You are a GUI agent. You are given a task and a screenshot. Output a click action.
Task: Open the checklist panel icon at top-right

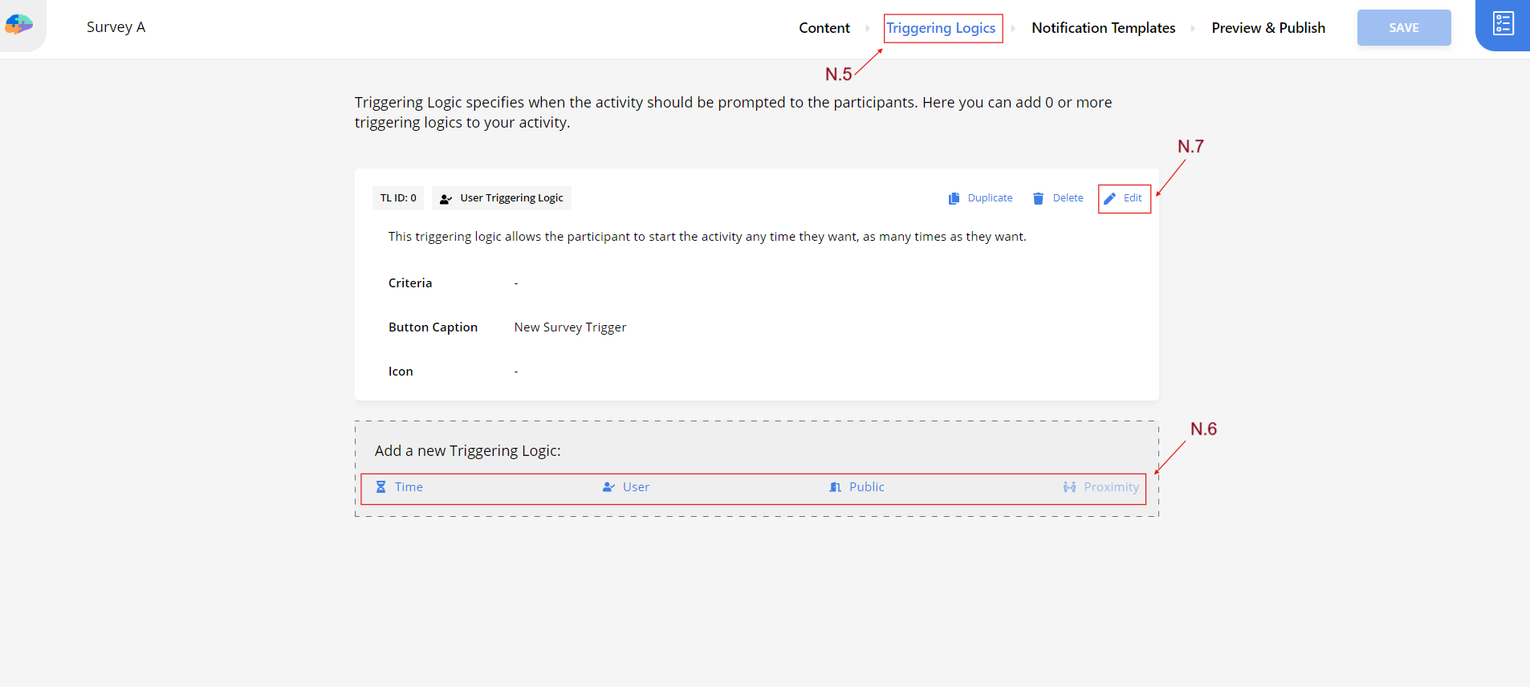pyautogui.click(x=1503, y=25)
